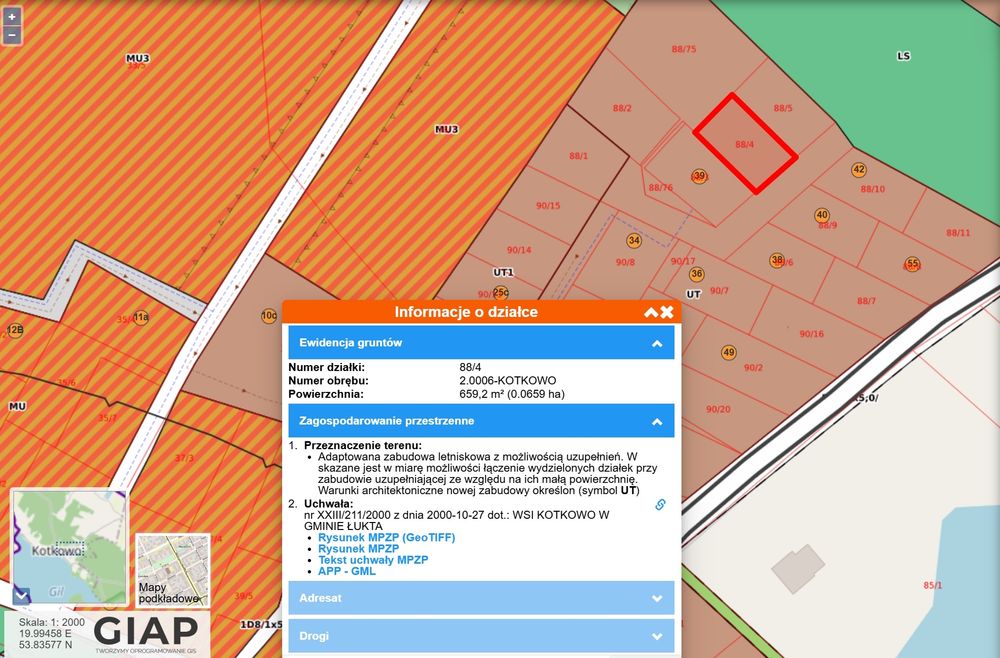
Task: Click parcel label 90/20
Action: [718, 409]
